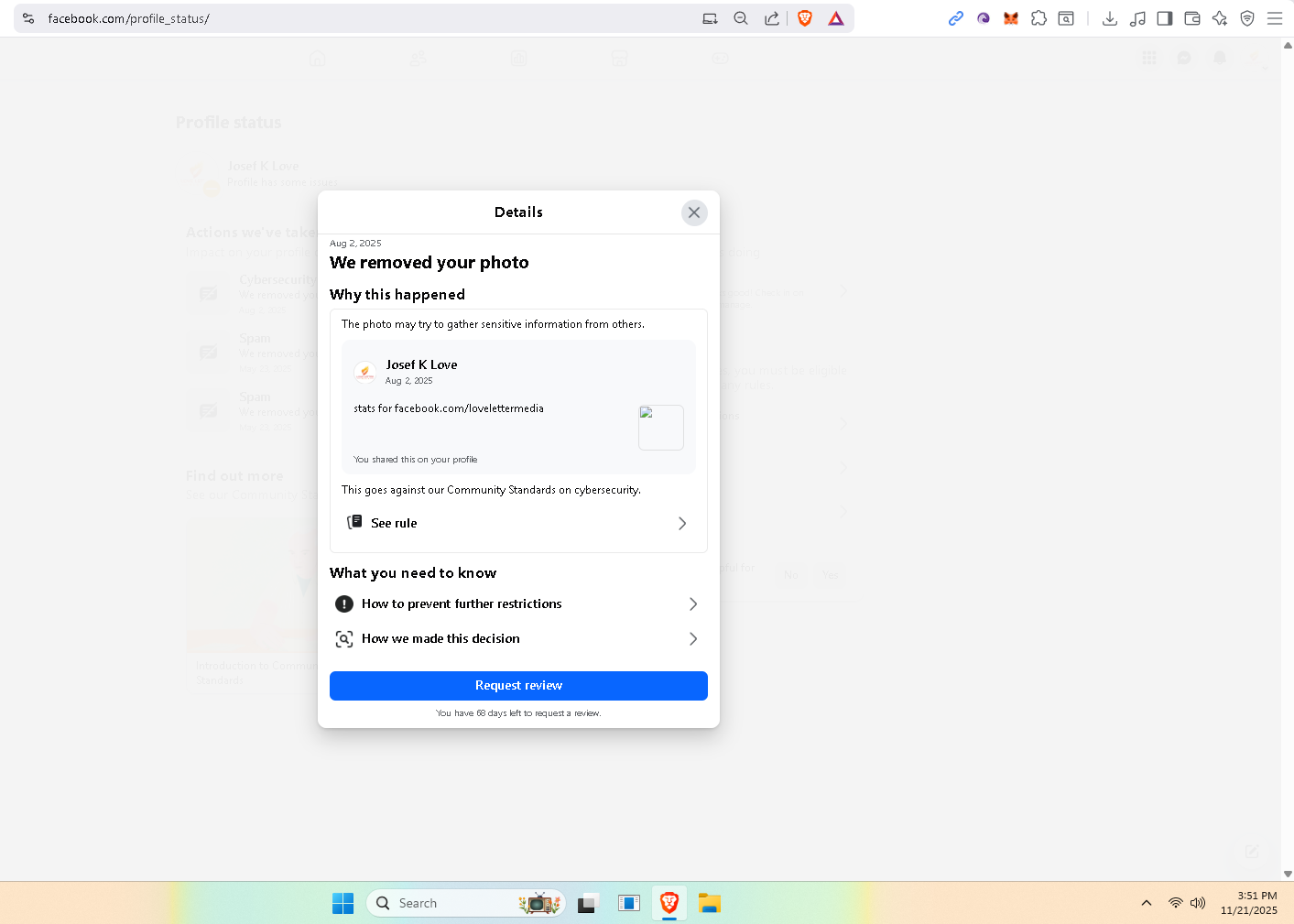Close the Details dialog
The image size is (1294, 924).
(x=694, y=212)
